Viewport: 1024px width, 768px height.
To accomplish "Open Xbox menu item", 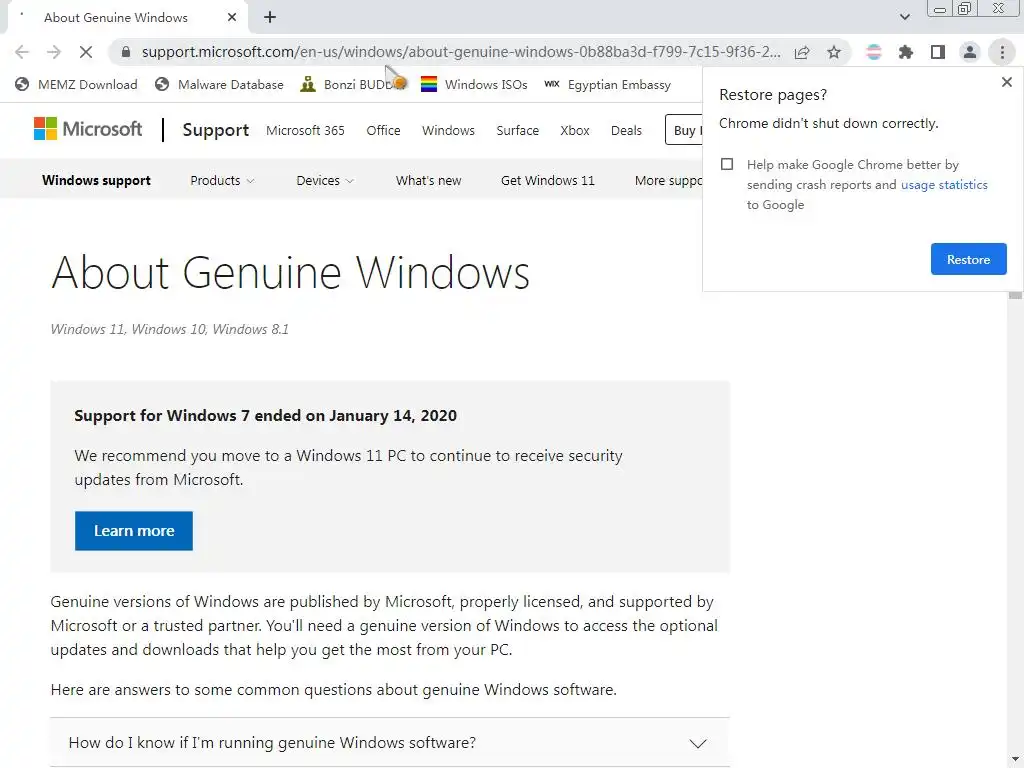I will tap(575, 131).
